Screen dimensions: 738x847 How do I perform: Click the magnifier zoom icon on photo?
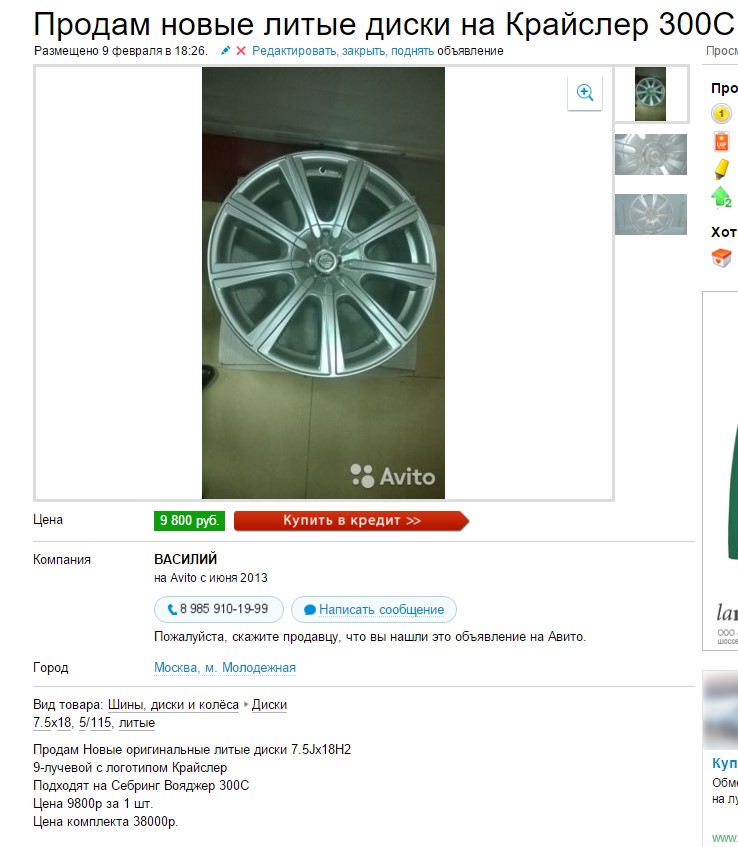[585, 93]
